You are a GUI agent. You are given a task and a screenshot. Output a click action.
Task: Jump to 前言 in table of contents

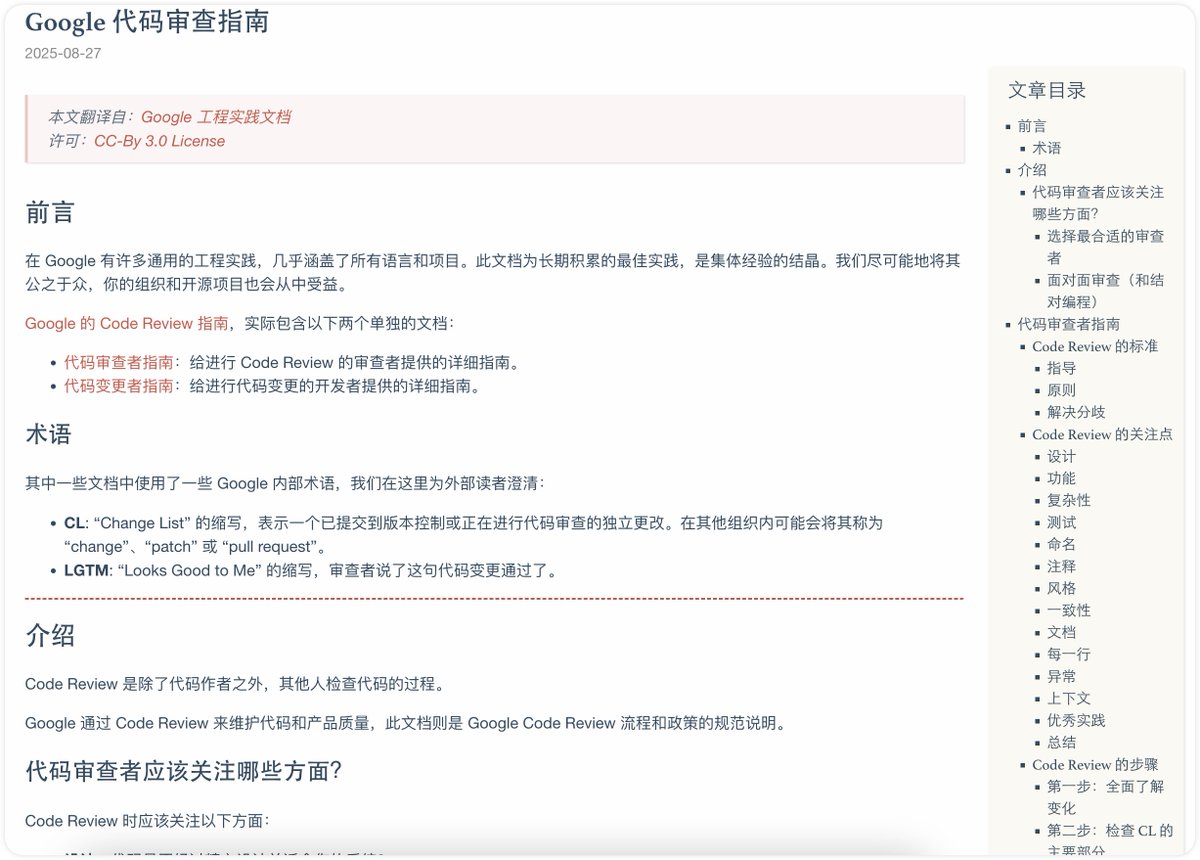1032,126
